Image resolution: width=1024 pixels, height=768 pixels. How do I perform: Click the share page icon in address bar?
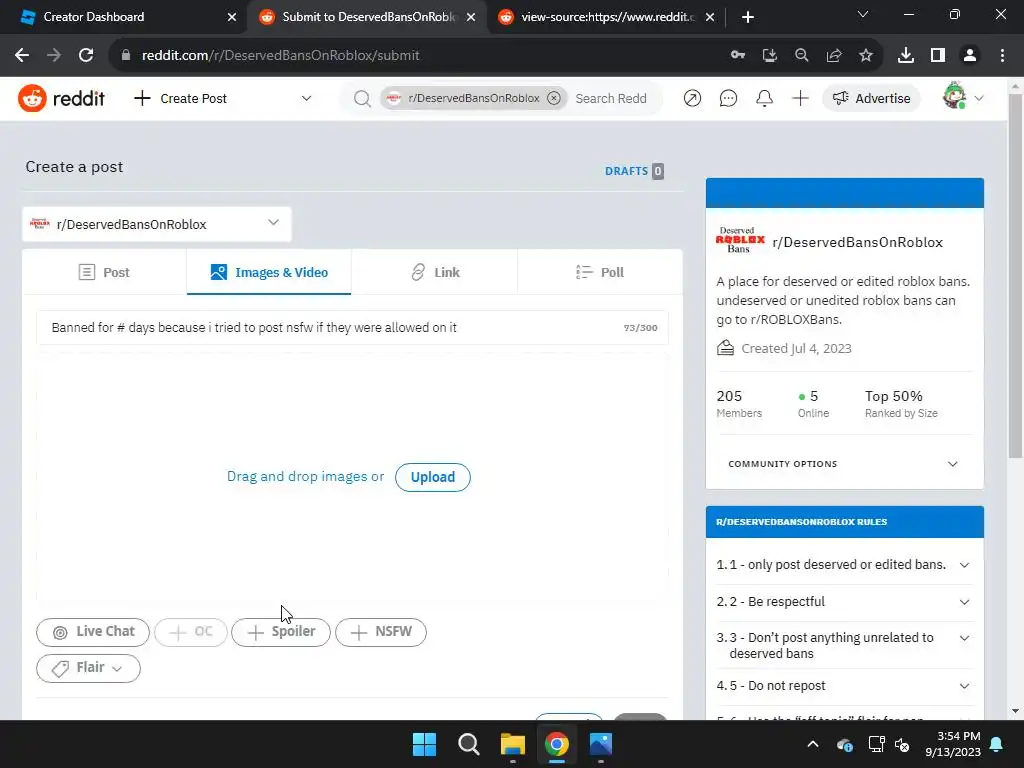tap(834, 56)
